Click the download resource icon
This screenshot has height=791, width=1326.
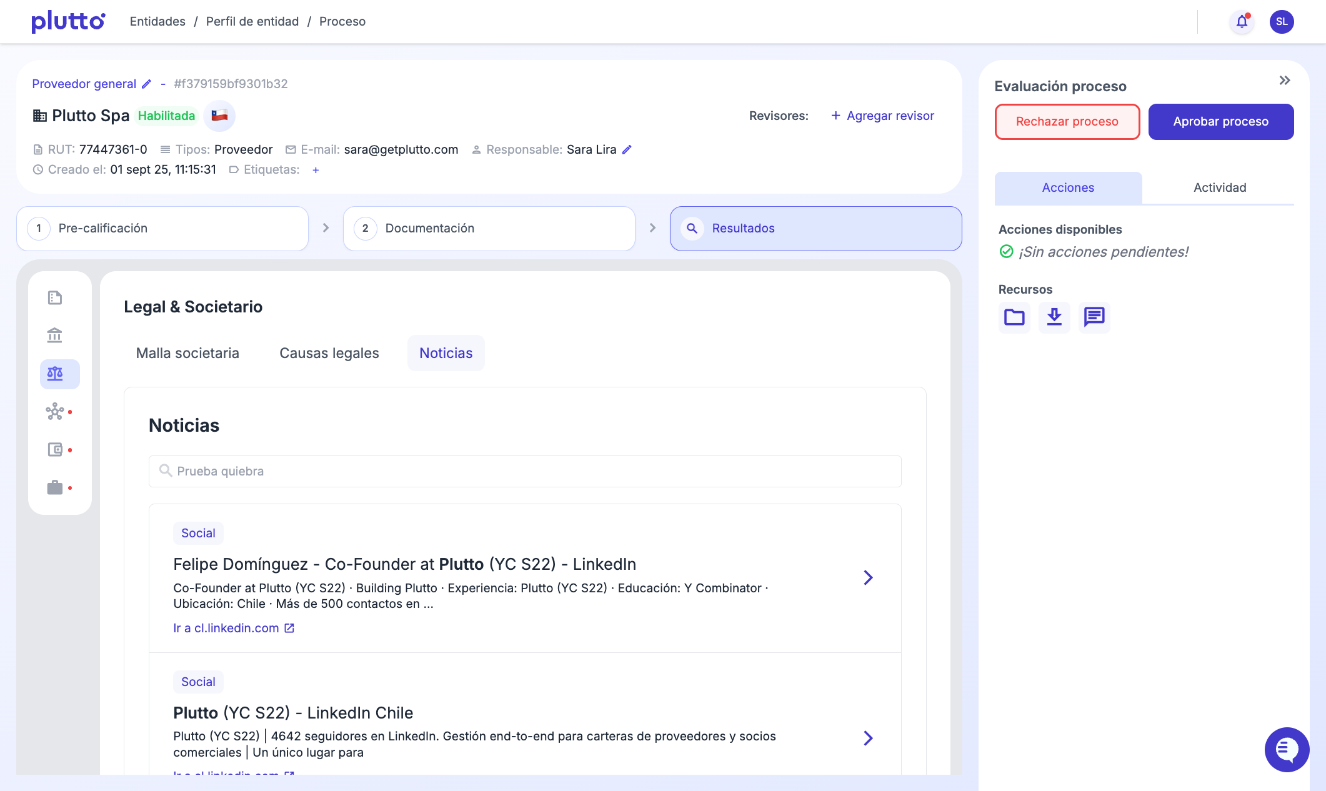click(x=1054, y=318)
